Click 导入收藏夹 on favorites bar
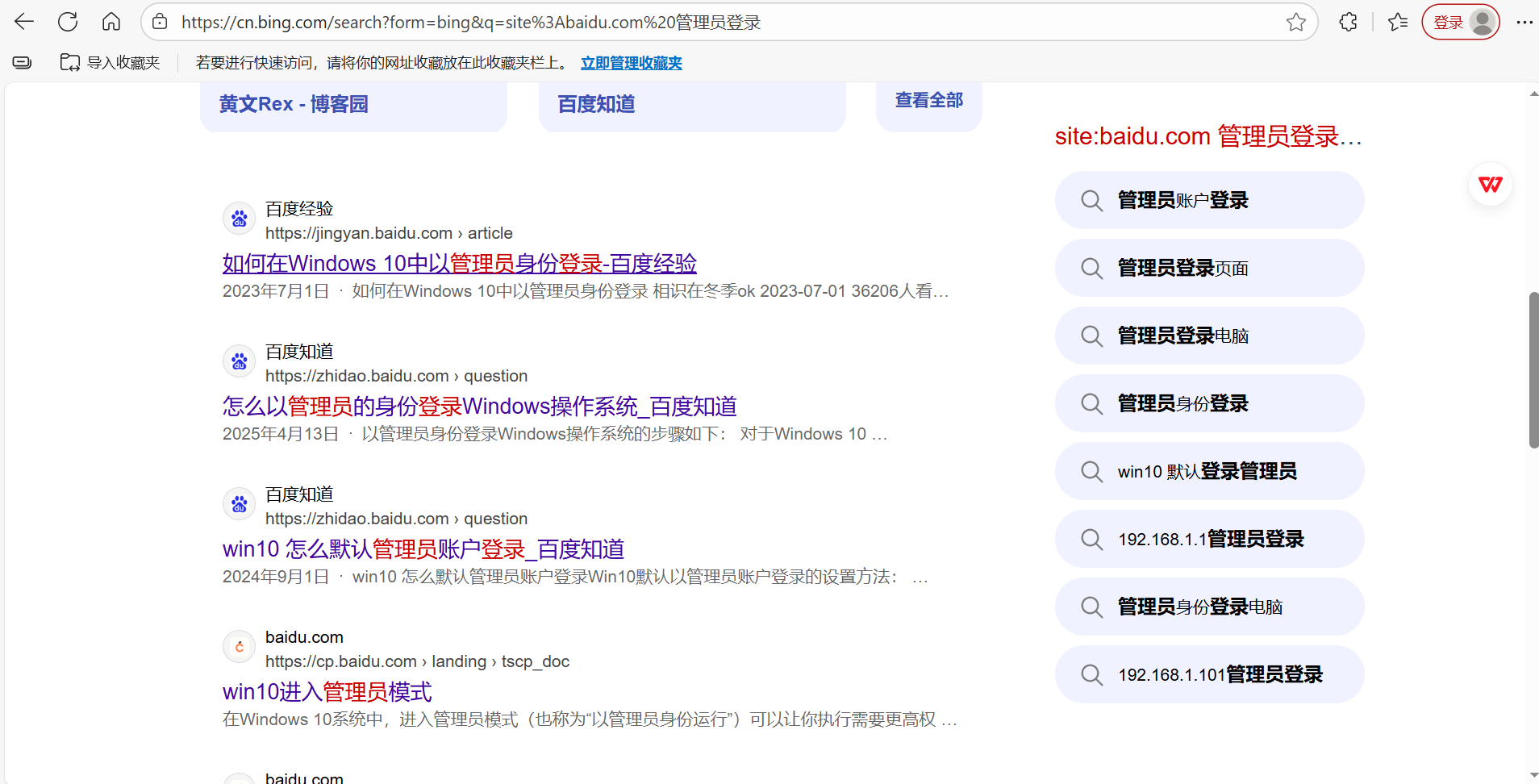This screenshot has height=784, width=1539. tap(111, 63)
